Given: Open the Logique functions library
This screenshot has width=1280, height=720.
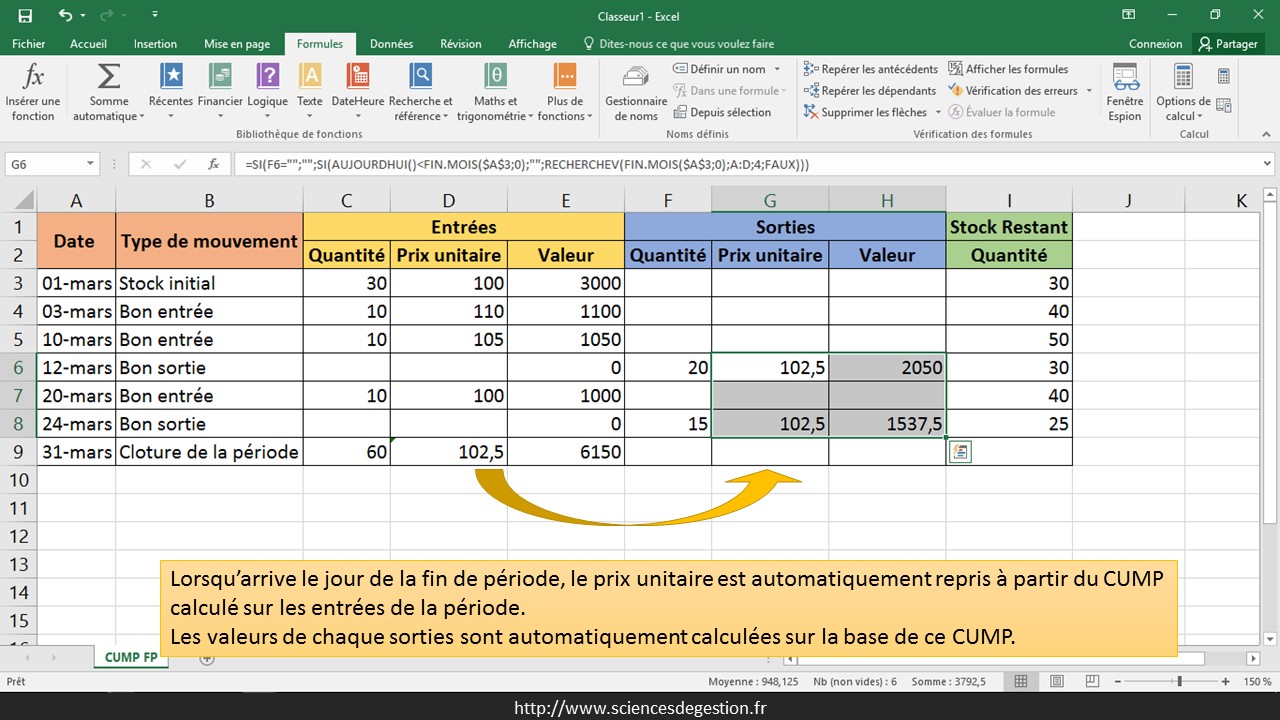Looking at the screenshot, I should (267, 78).
